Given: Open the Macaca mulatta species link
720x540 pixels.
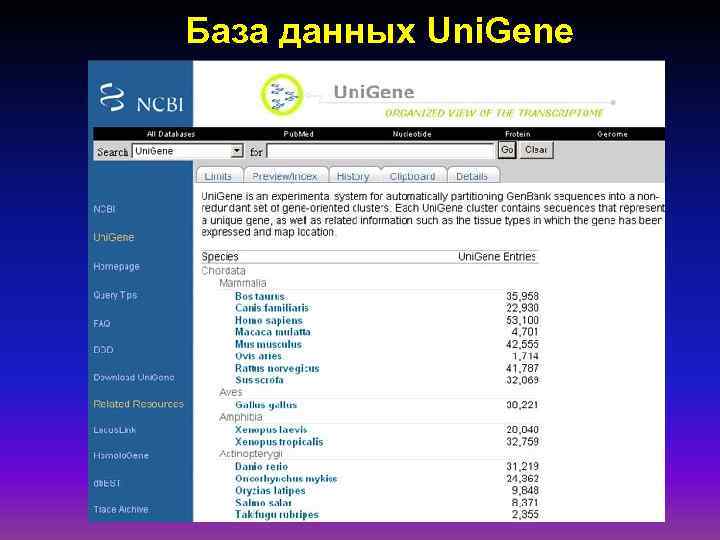Looking at the screenshot, I should point(272,332).
